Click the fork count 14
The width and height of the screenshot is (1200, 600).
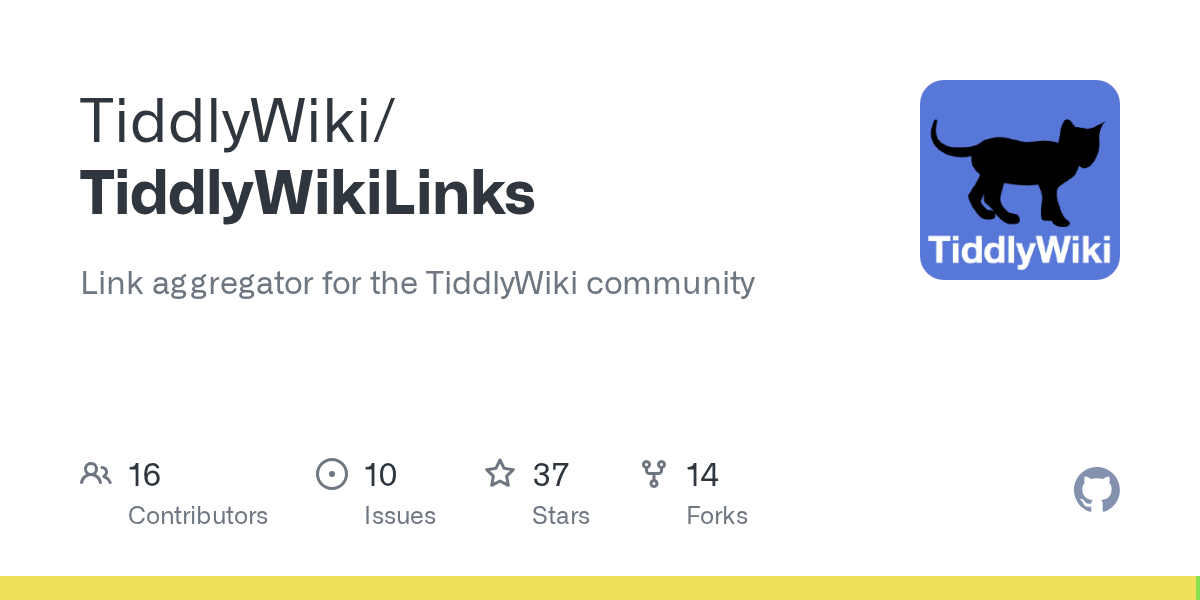(702, 474)
